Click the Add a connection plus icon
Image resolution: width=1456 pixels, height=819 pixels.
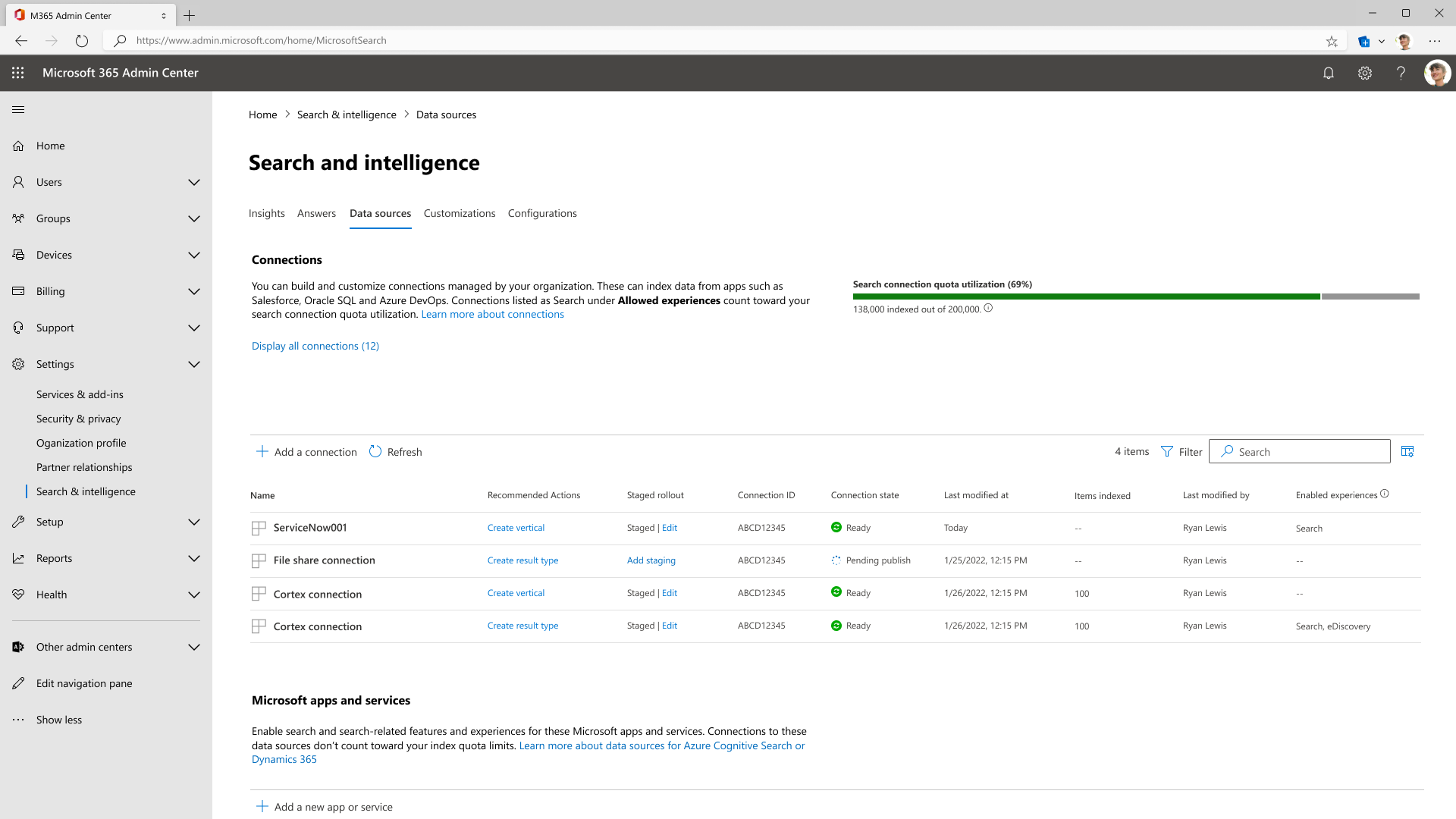pyautogui.click(x=262, y=452)
